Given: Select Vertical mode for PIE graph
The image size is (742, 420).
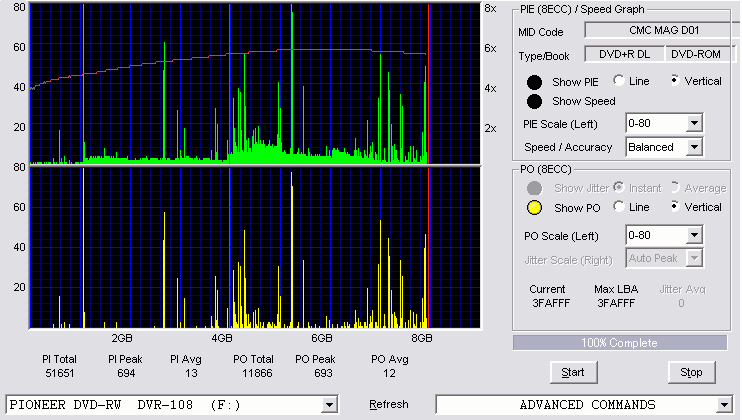Looking at the screenshot, I should pos(675,80).
